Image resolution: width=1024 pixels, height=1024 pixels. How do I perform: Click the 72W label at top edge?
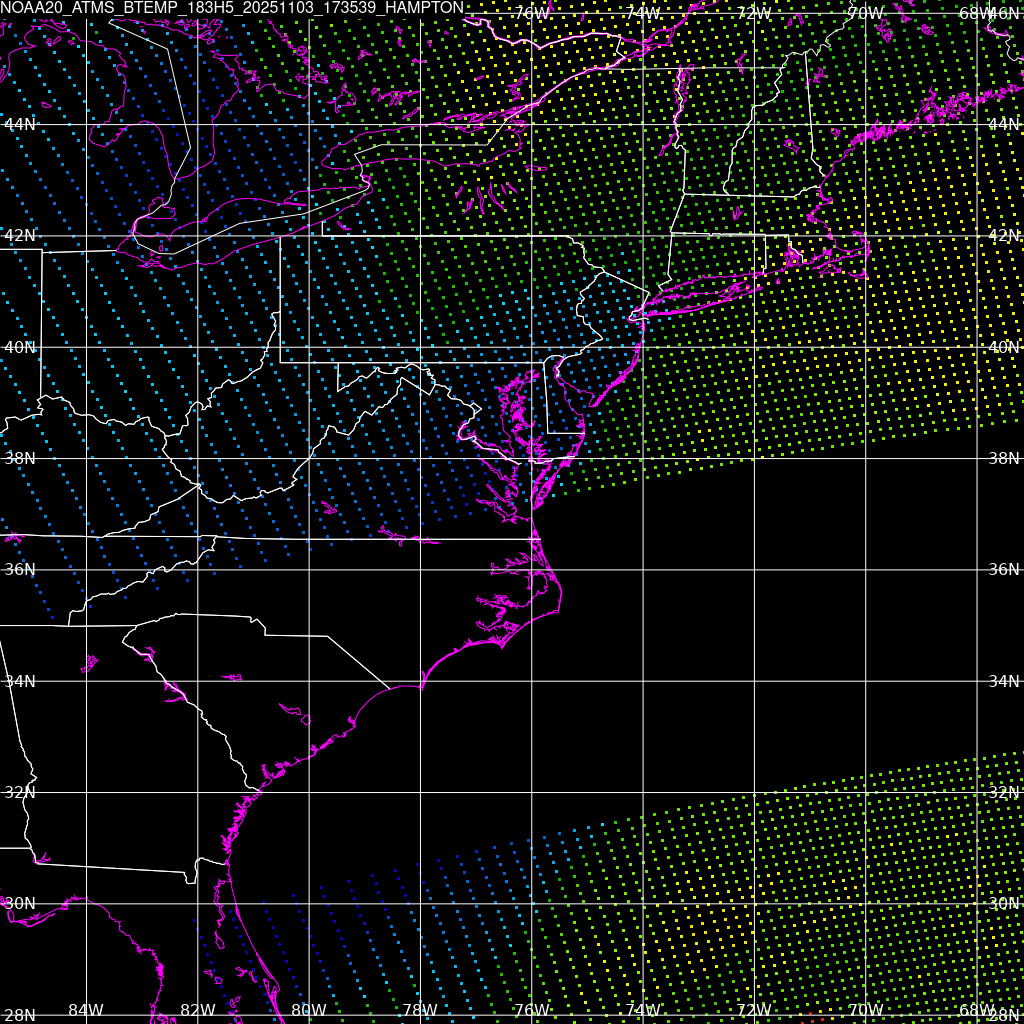753,13
